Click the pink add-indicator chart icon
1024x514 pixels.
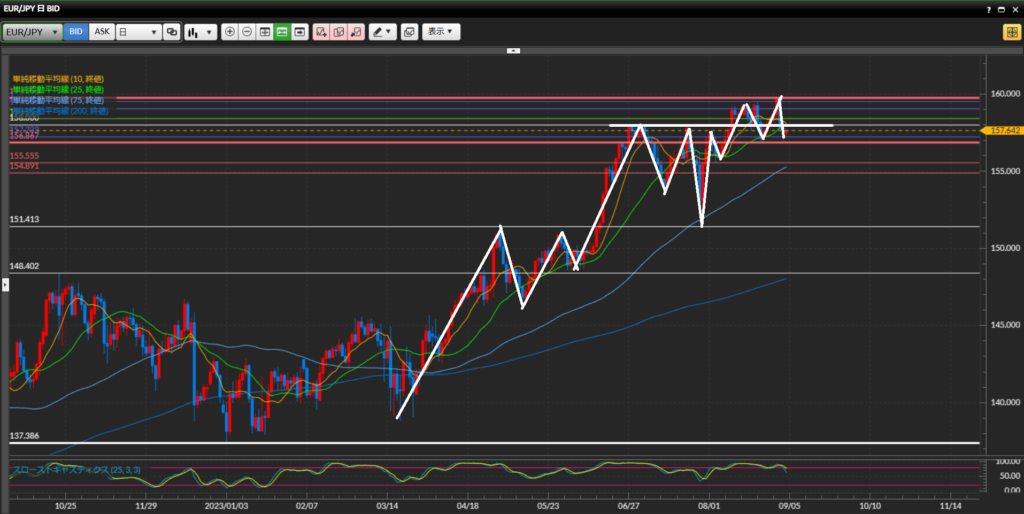[321, 32]
